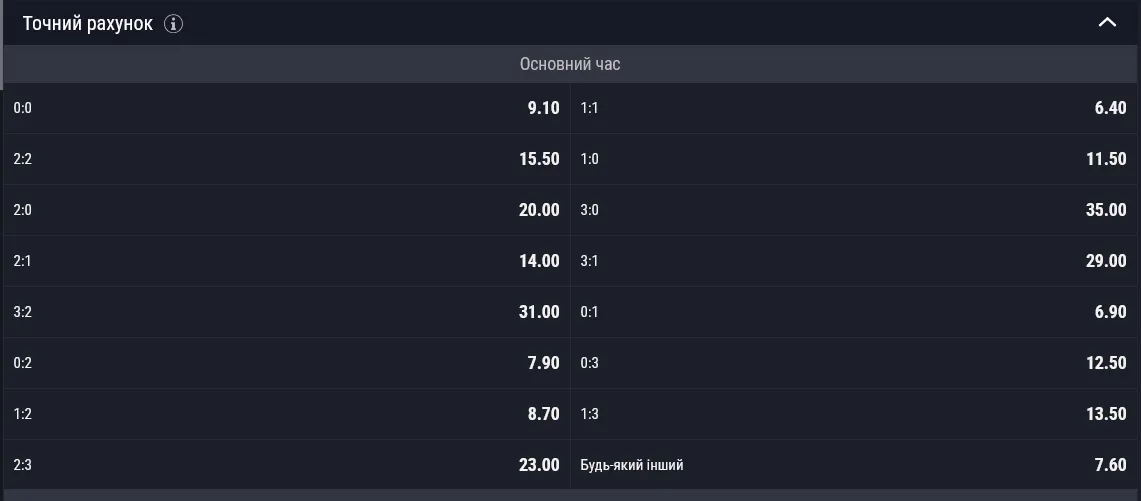Select the 0:0 score odds 9.10
This screenshot has width=1141, height=501.
pos(287,108)
